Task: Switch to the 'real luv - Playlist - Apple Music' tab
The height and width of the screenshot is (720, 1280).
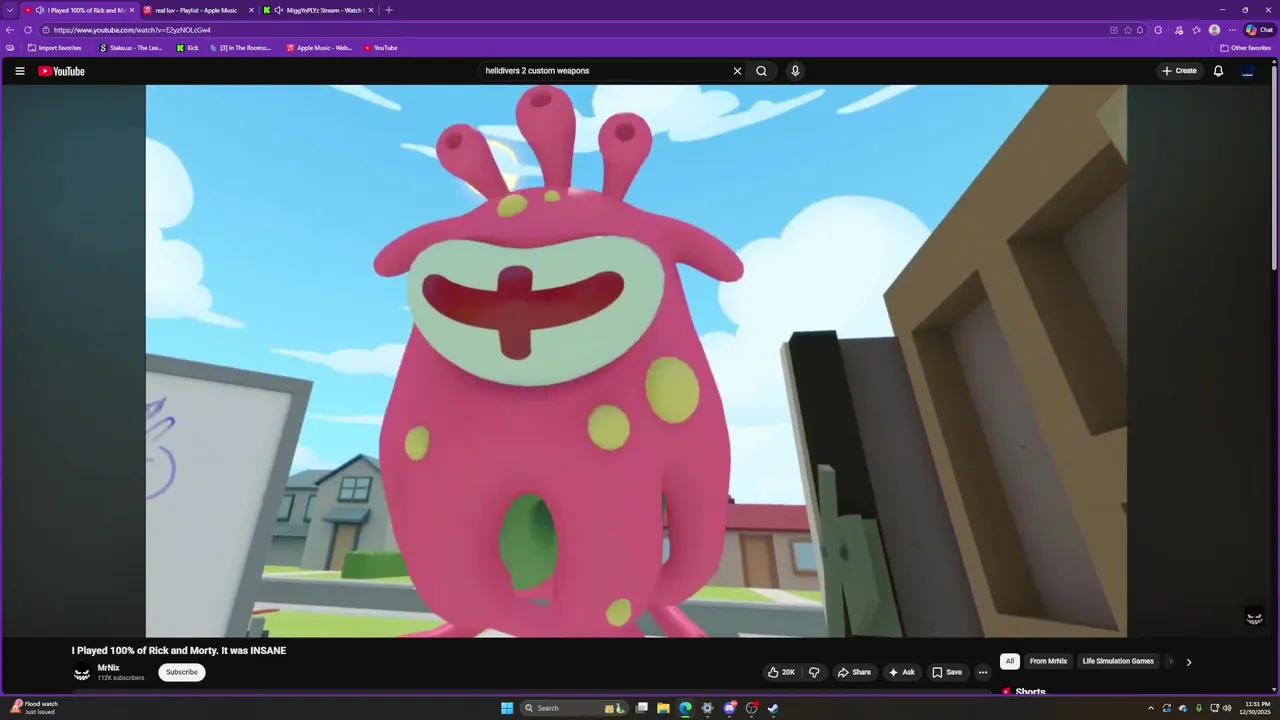Action: coord(196,10)
